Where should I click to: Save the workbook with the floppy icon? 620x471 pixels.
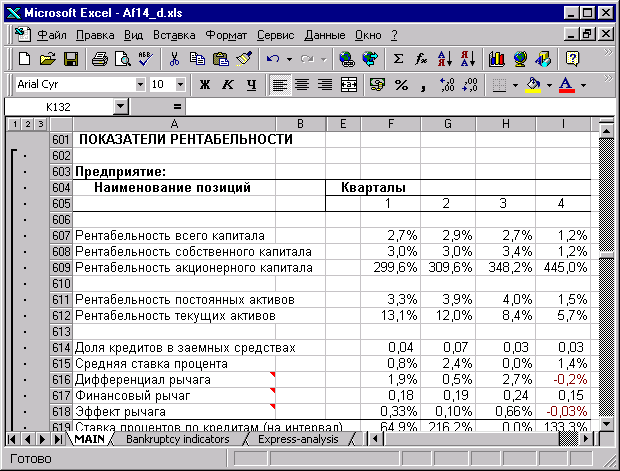pyautogui.click(x=71, y=59)
